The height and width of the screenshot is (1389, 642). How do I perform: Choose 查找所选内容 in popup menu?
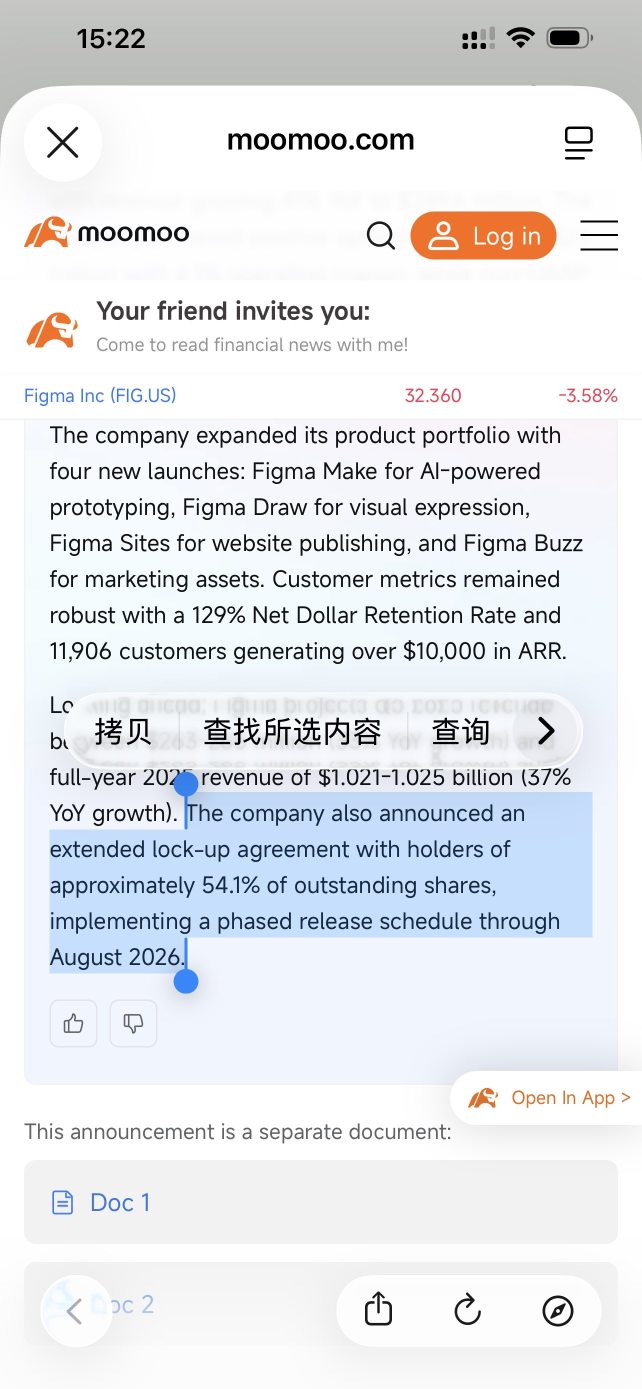click(293, 731)
